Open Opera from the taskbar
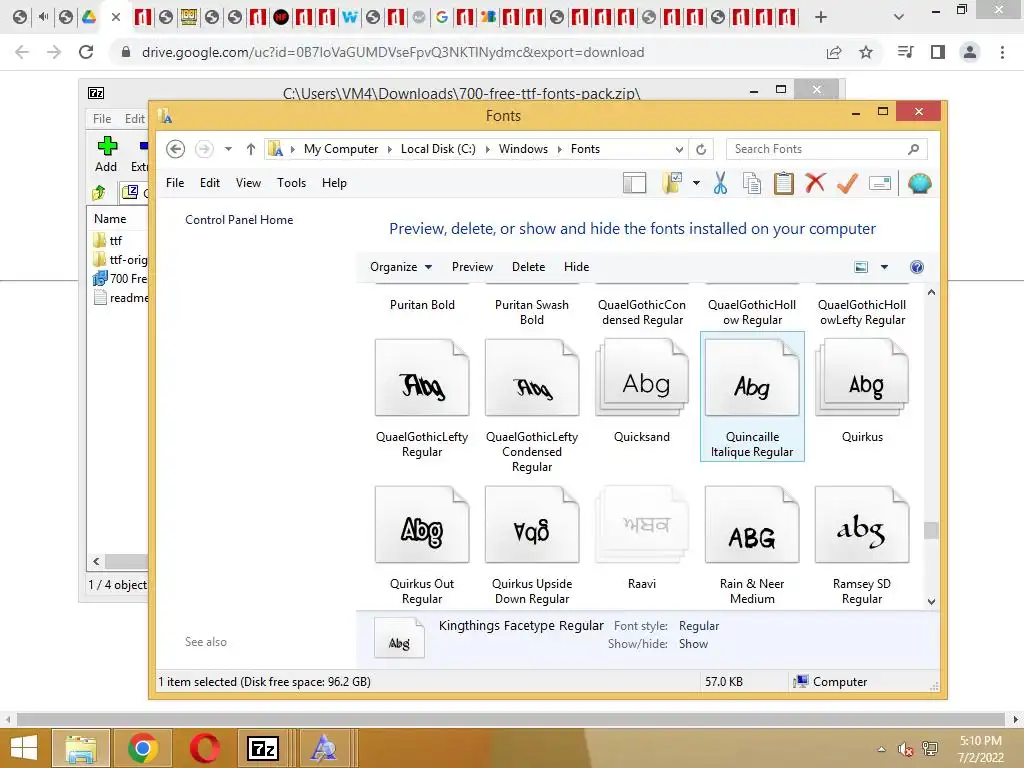The height and width of the screenshot is (768, 1024). 204,748
